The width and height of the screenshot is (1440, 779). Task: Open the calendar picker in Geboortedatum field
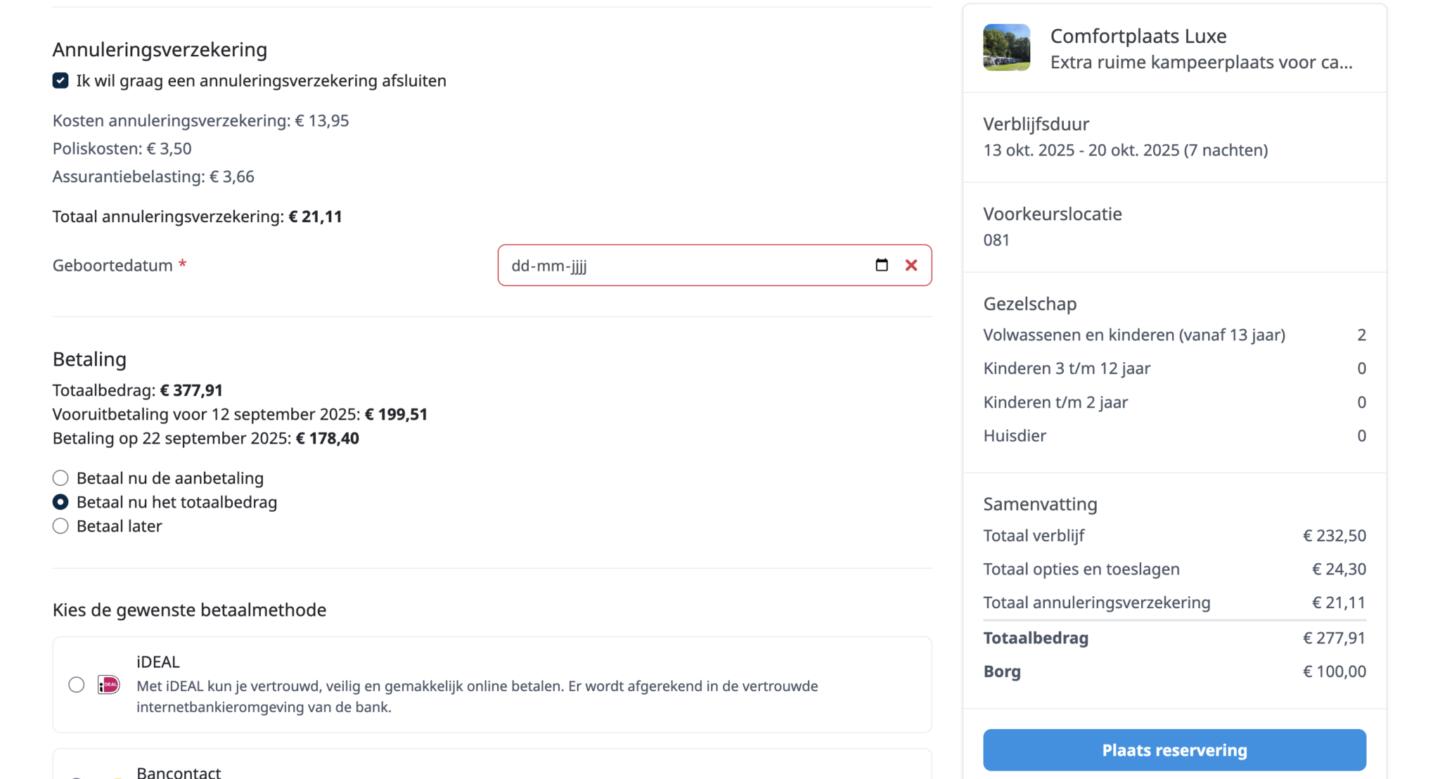click(881, 265)
